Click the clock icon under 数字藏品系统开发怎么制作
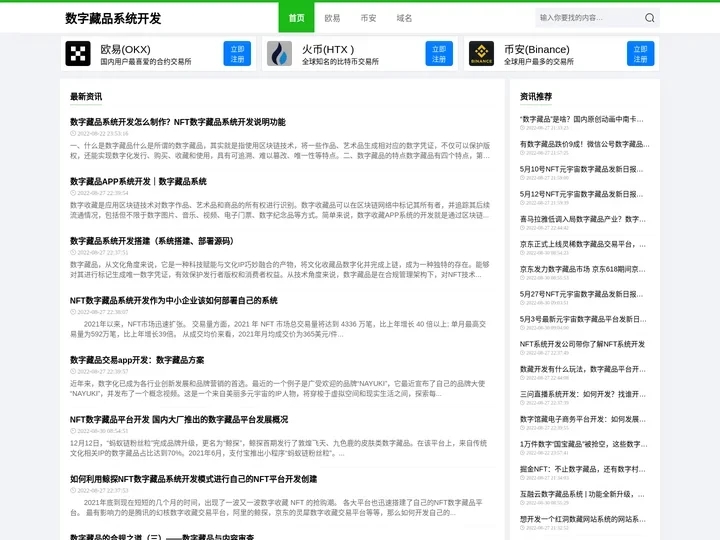720x540 pixels. coord(73,134)
